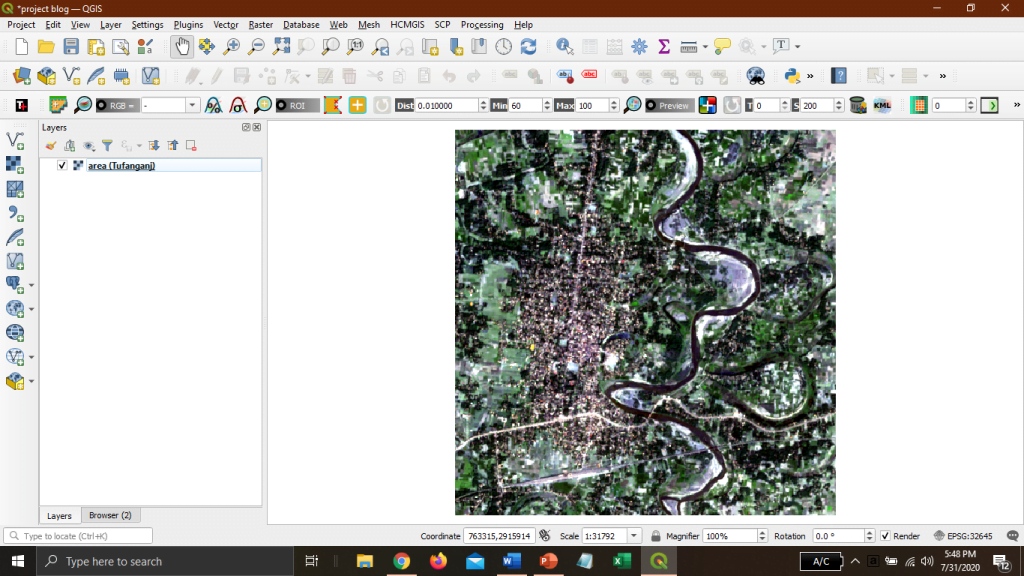Image resolution: width=1024 pixels, height=576 pixels.
Task: Select the Identify Features tool
Action: [564, 46]
